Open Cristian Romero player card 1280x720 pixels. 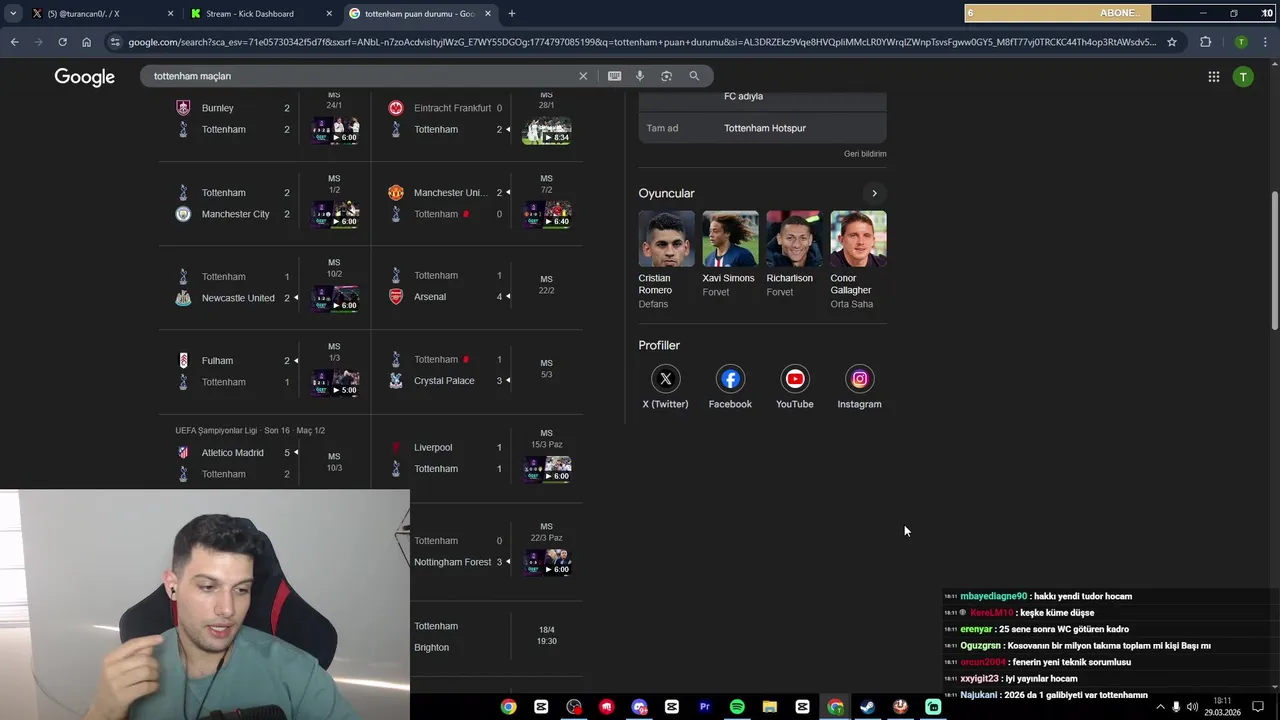666,260
